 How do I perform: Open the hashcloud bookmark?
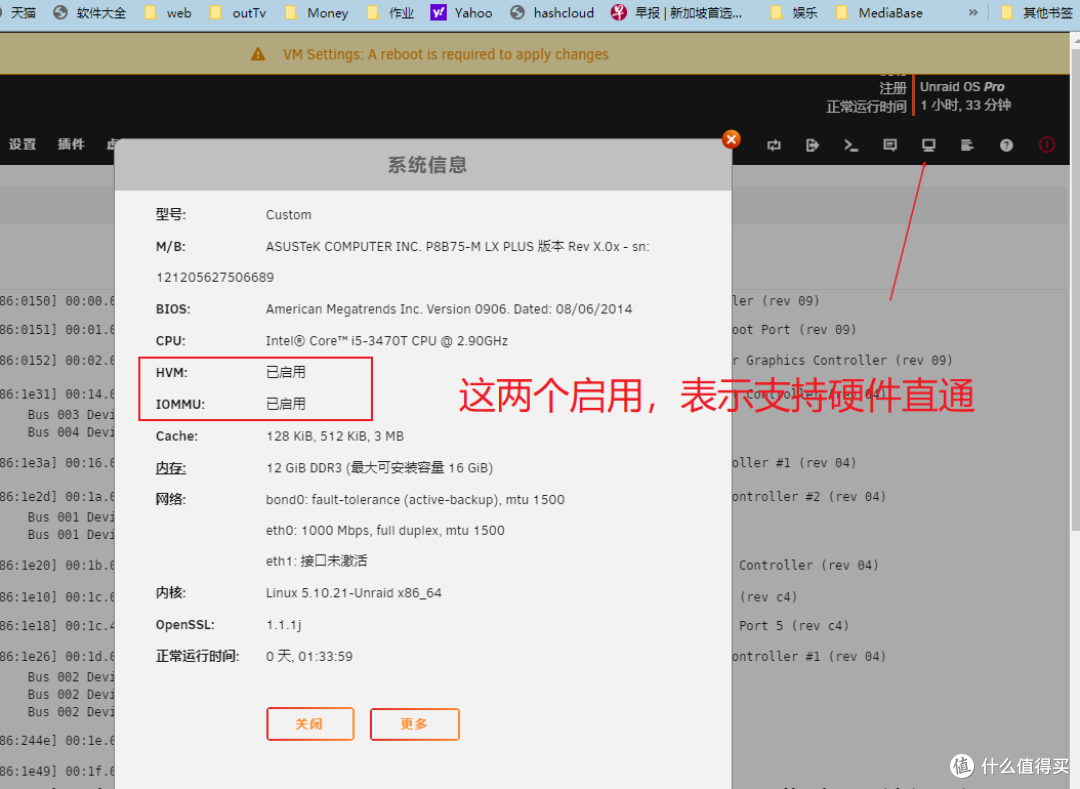click(552, 12)
